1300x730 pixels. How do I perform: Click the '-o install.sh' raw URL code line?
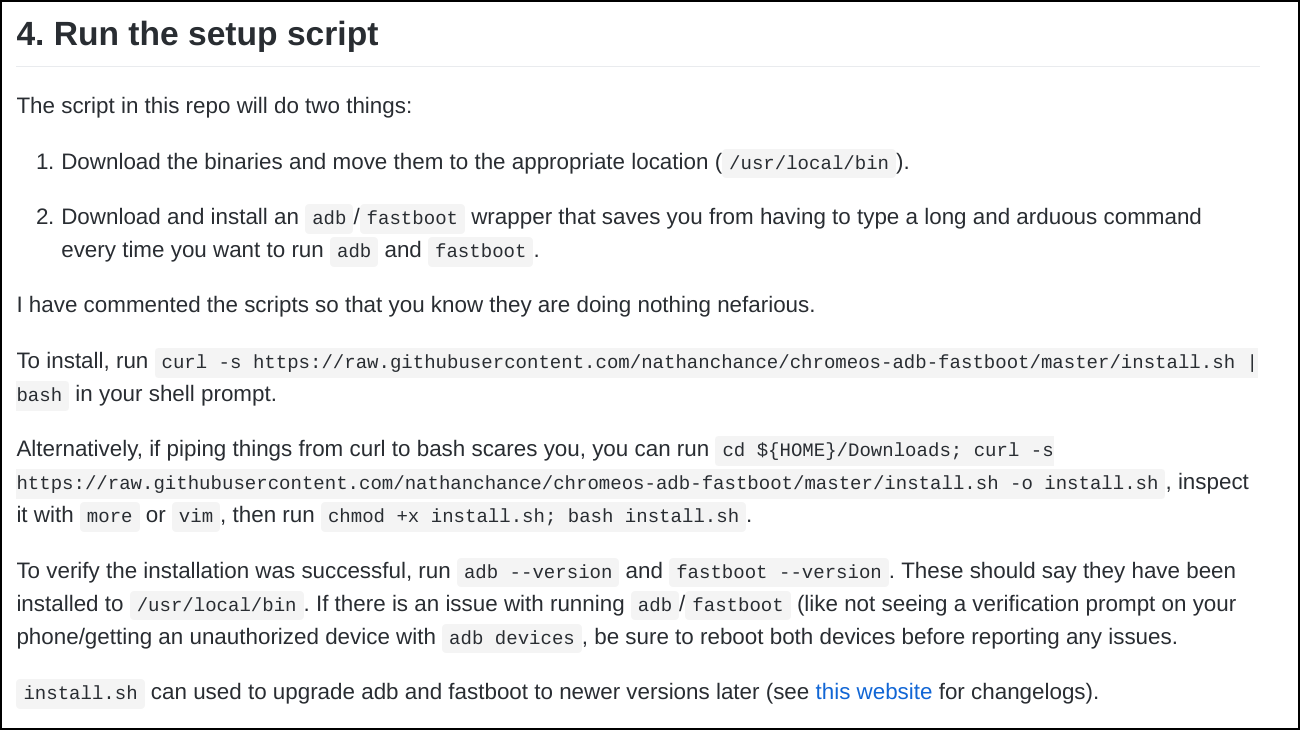[591, 484]
